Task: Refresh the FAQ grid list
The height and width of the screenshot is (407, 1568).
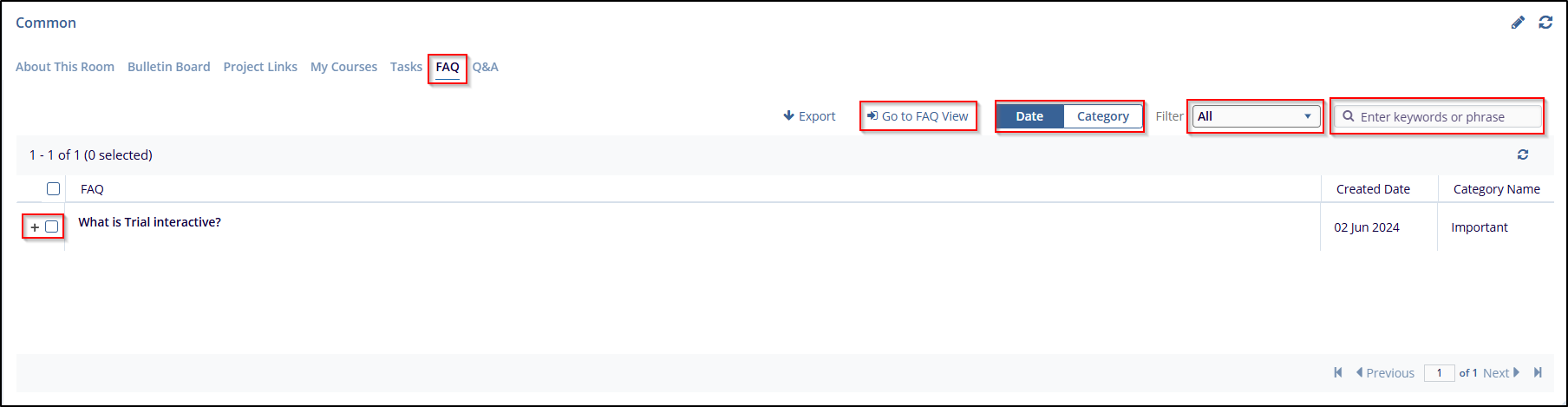Action: pyautogui.click(x=1523, y=154)
